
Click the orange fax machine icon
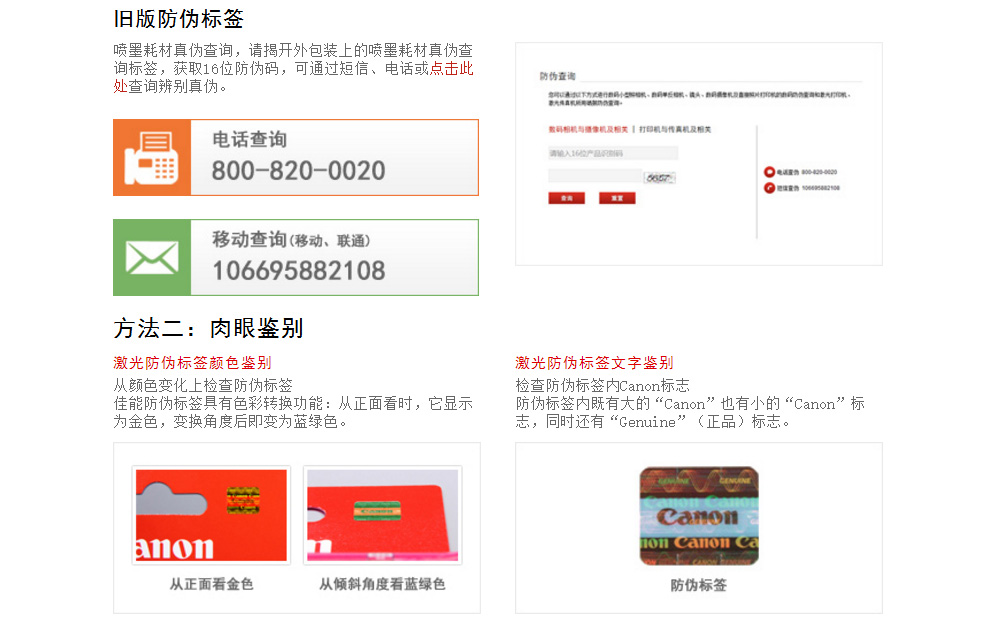click(151, 158)
